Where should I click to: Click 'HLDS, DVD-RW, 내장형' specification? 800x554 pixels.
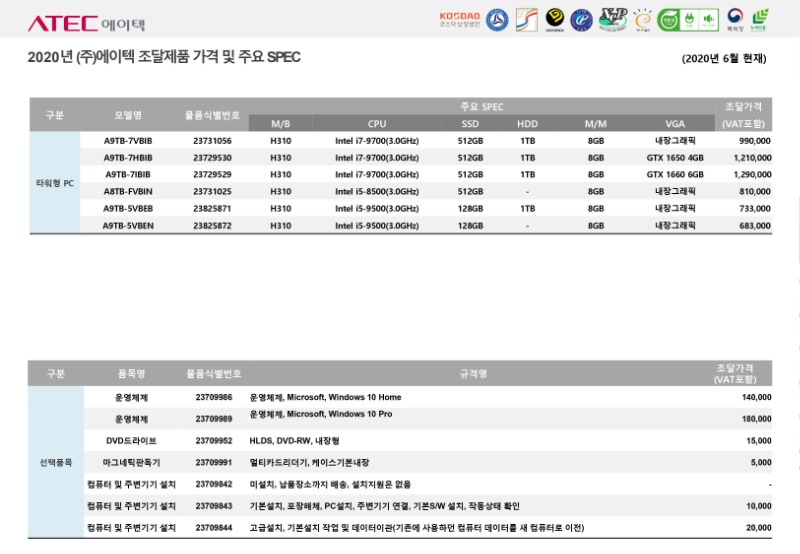pyautogui.click(x=294, y=441)
